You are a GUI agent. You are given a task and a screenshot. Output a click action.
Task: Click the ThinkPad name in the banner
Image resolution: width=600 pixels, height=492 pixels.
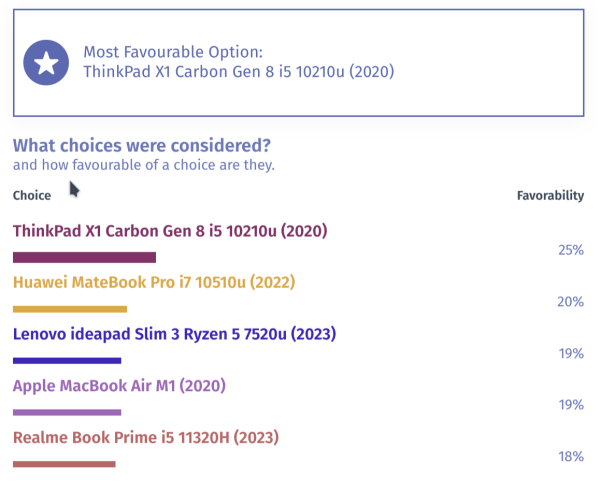click(238, 72)
